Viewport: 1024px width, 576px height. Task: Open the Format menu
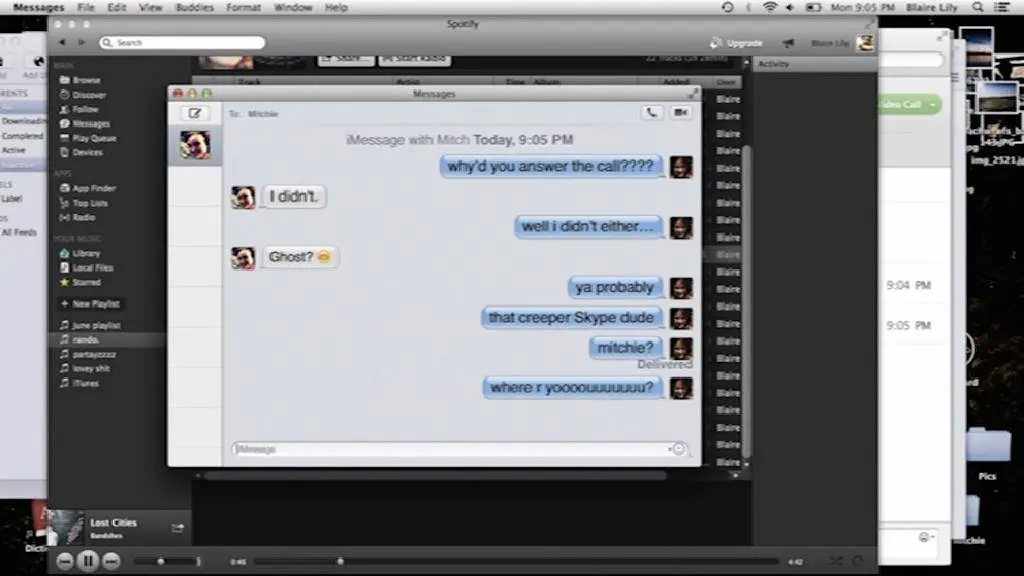pyautogui.click(x=244, y=7)
